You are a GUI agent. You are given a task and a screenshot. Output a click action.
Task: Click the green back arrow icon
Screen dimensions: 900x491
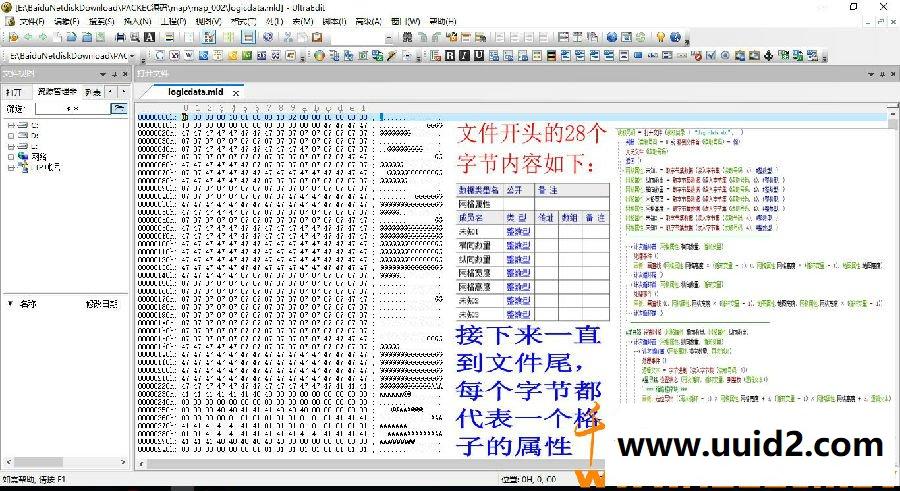point(28,37)
